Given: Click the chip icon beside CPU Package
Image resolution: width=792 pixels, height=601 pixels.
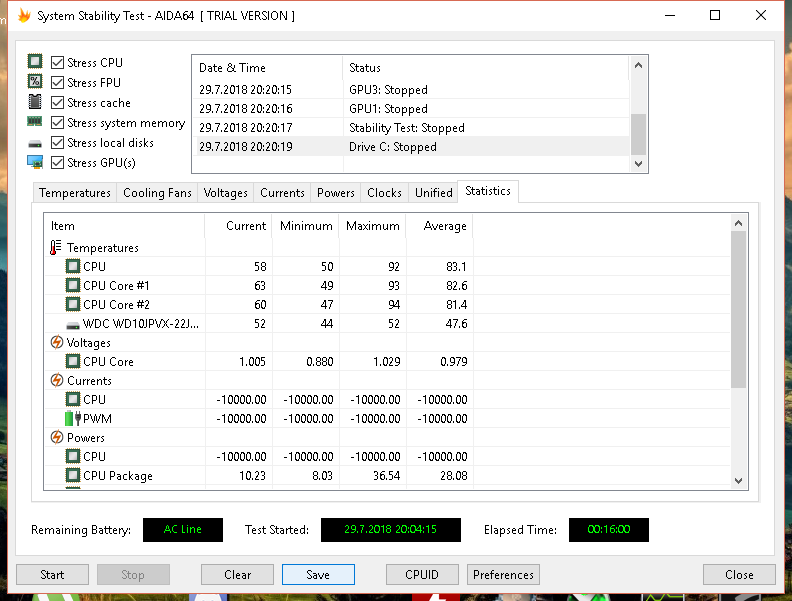Looking at the screenshot, I should point(73,476).
